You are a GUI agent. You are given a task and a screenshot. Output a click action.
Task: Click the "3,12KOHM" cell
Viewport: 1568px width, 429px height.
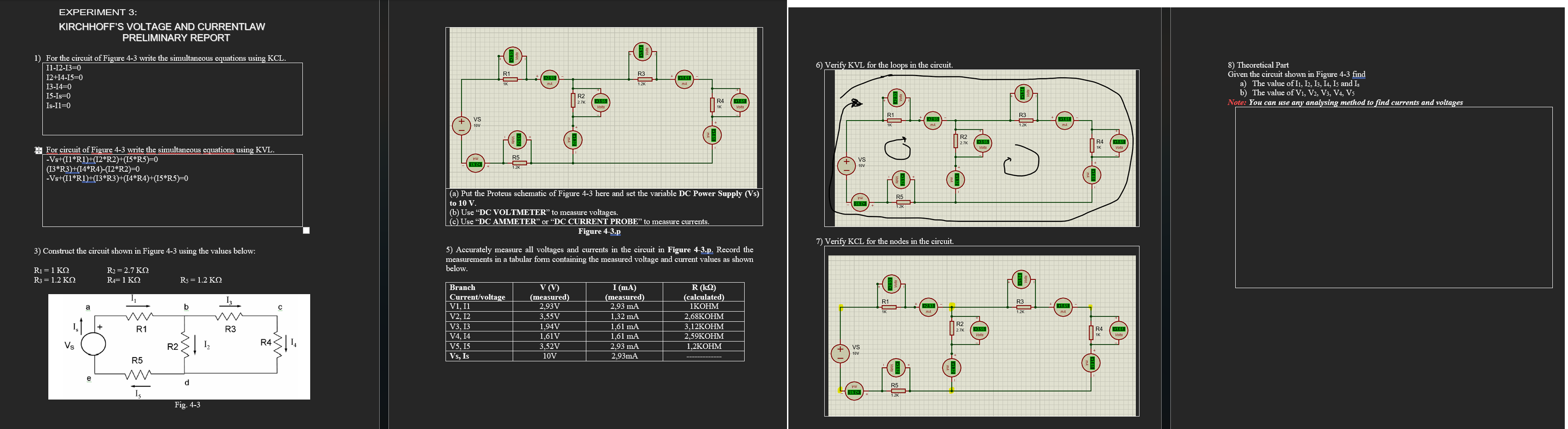point(704,326)
